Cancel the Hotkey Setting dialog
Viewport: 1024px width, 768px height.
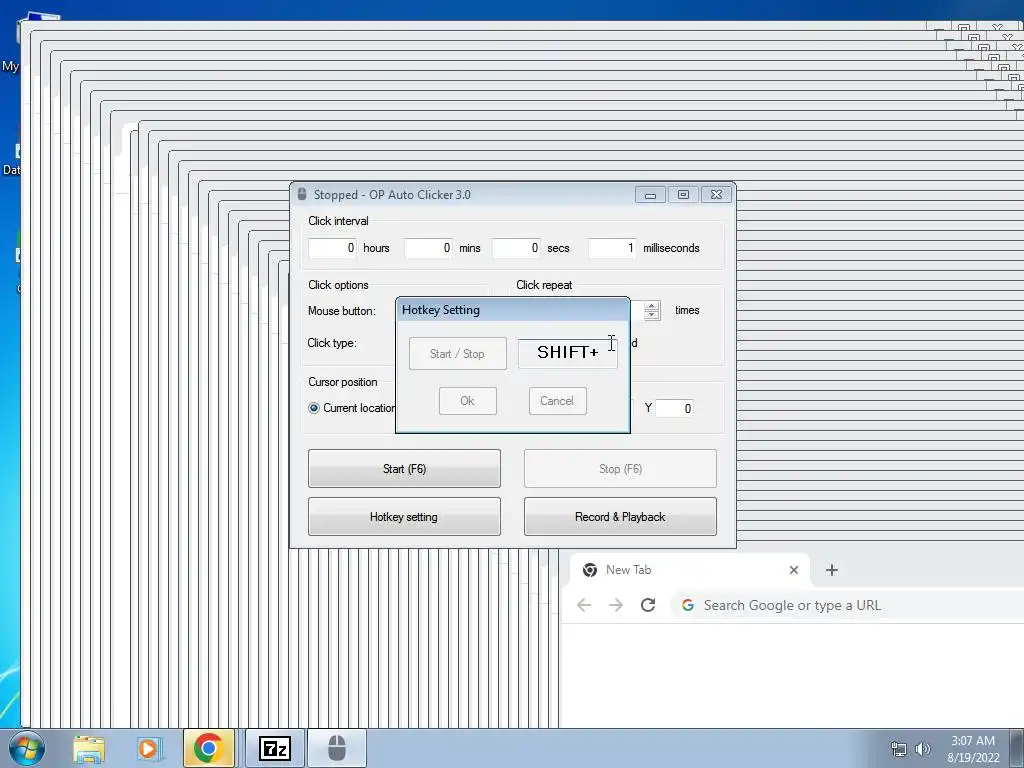pyautogui.click(x=557, y=401)
